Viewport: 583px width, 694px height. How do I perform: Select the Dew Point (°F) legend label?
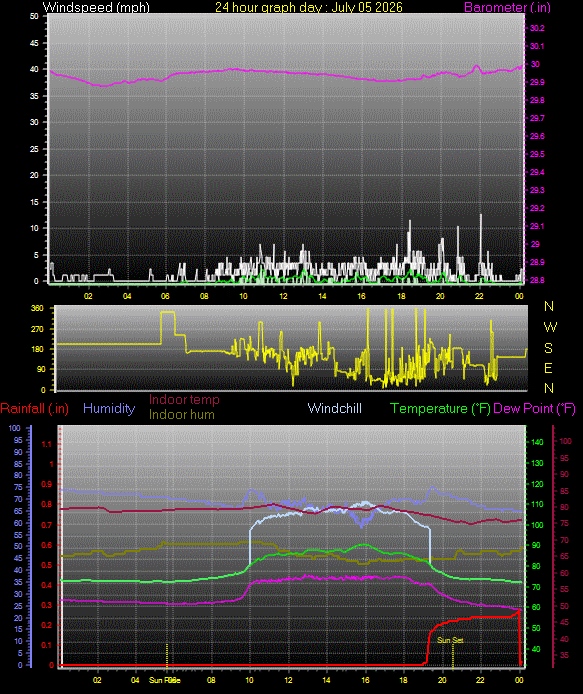pyautogui.click(x=534, y=408)
